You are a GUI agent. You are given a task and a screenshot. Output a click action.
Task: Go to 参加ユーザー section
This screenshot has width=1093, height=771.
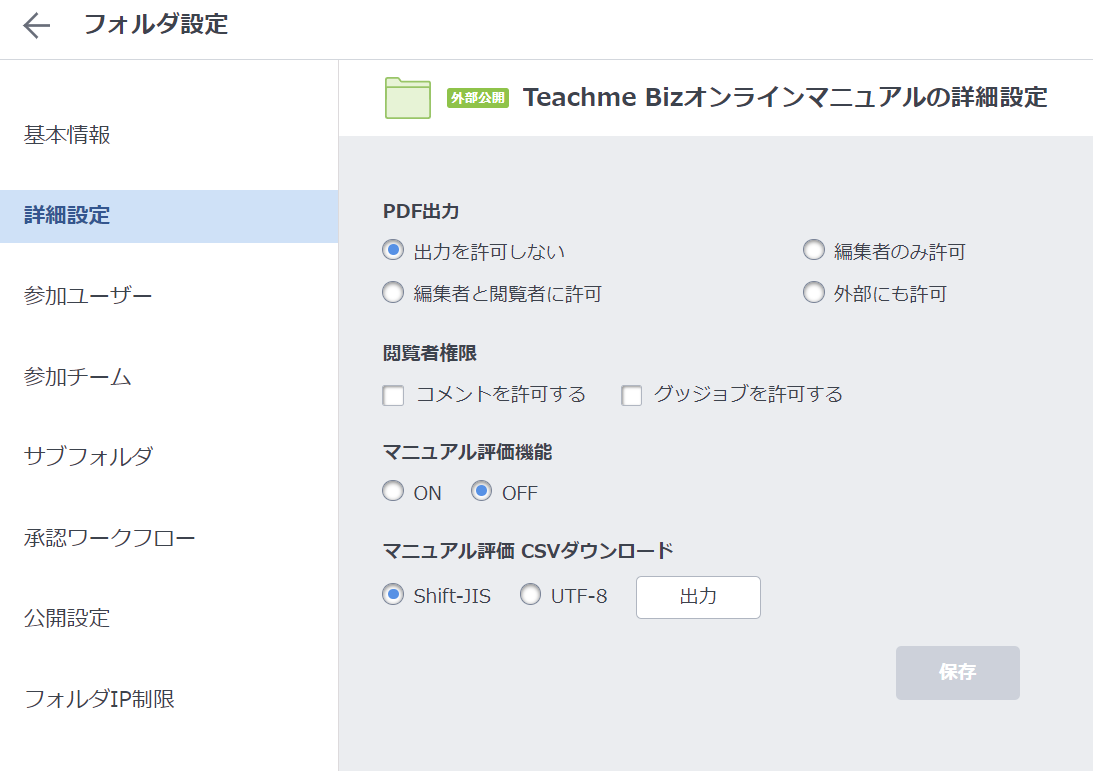click(88, 296)
